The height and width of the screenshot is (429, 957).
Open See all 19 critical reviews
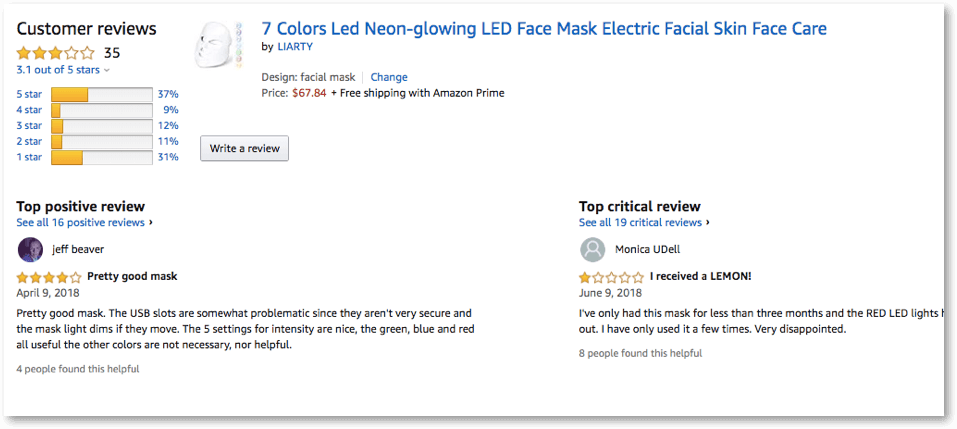click(644, 222)
